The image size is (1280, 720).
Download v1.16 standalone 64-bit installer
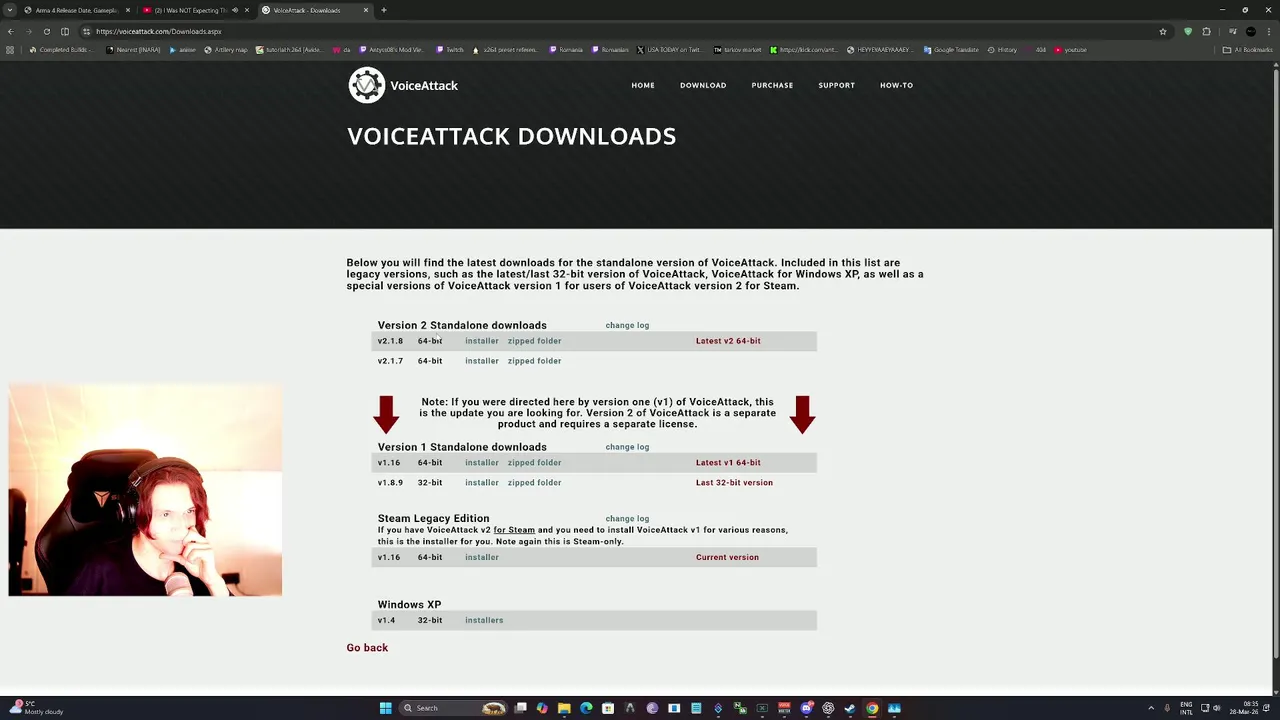click(481, 463)
